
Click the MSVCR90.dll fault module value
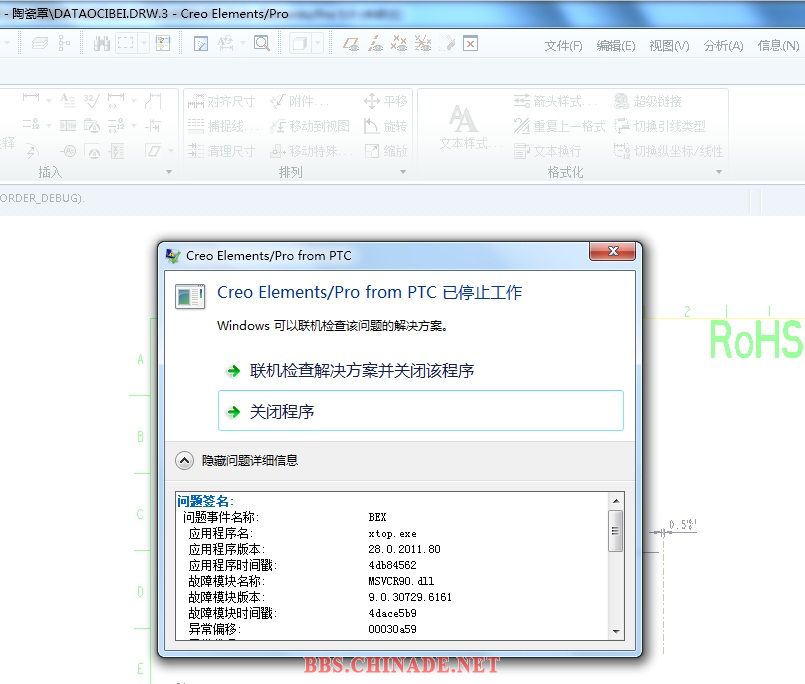[401, 581]
